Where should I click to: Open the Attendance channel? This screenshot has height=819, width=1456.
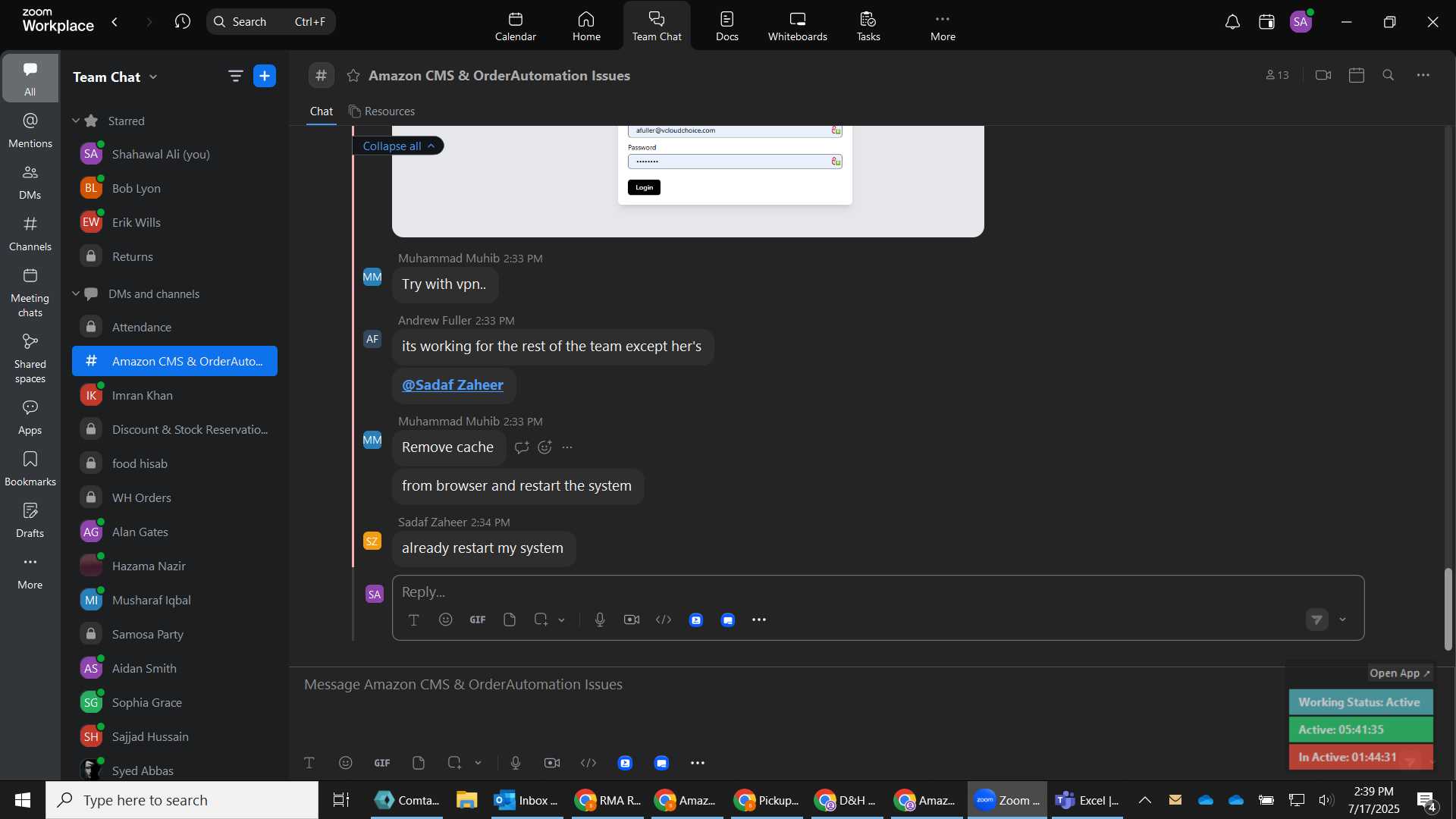click(174, 327)
